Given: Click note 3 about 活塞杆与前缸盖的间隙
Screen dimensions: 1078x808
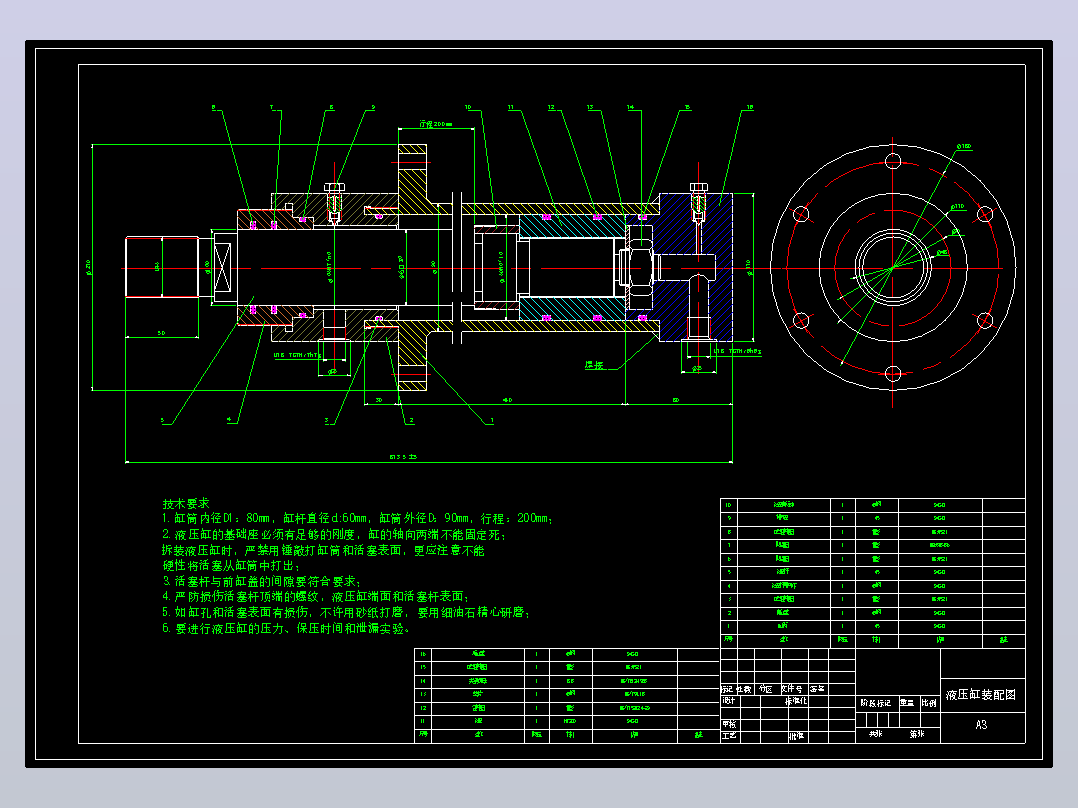Looking at the screenshot, I should [261, 581].
